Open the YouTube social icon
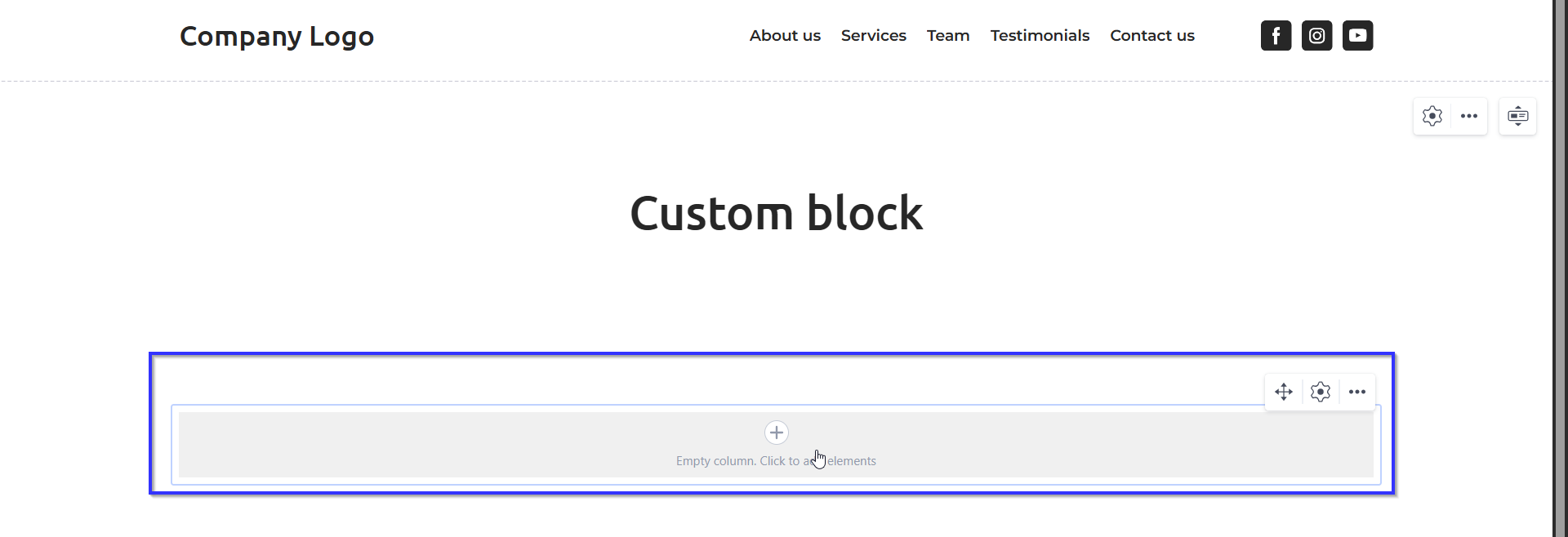The height and width of the screenshot is (537, 1568). (x=1357, y=36)
